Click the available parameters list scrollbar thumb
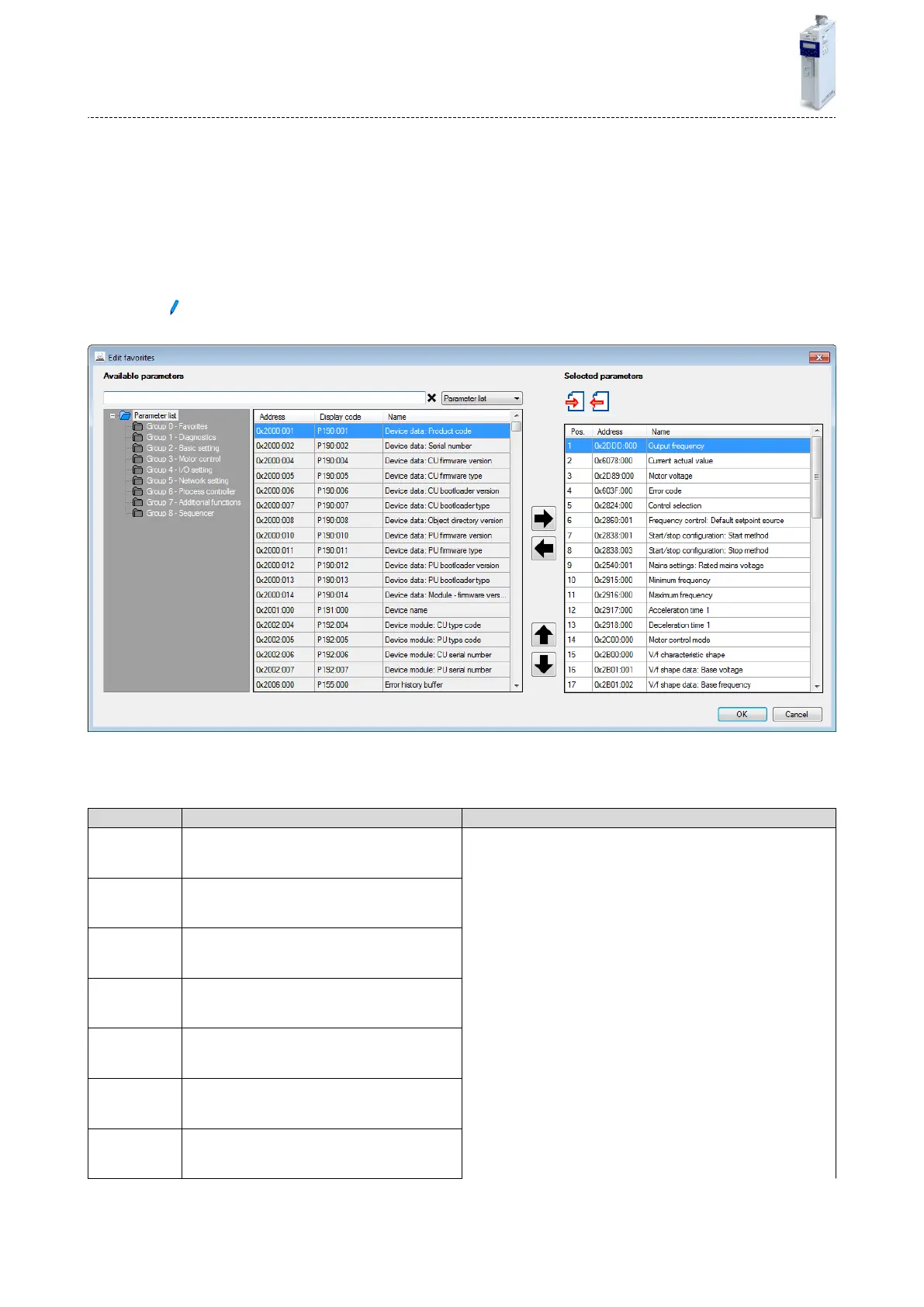 point(516,426)
